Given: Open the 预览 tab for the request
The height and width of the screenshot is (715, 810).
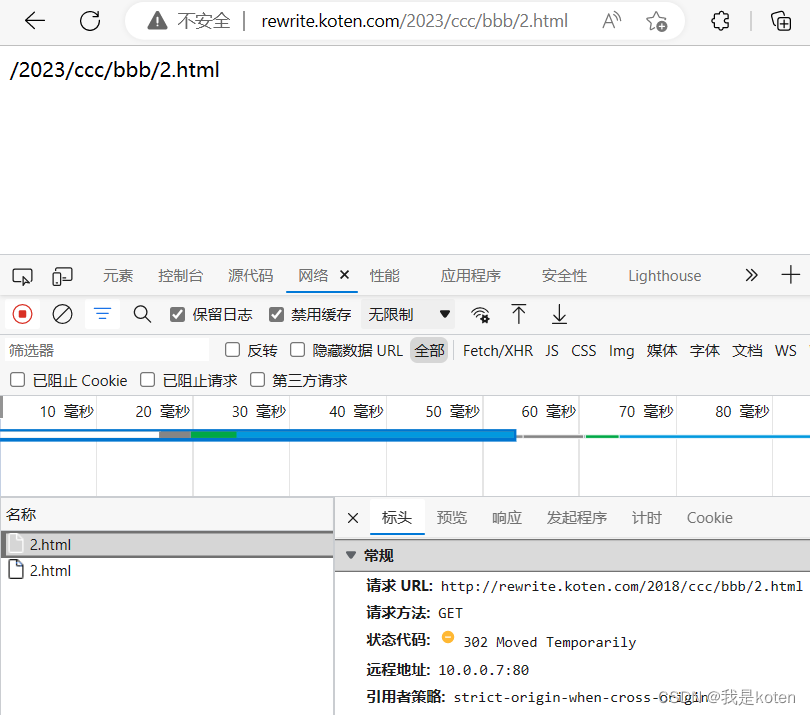Looking at the screenshot, I should pyautogui.click(x=452, y=518).
